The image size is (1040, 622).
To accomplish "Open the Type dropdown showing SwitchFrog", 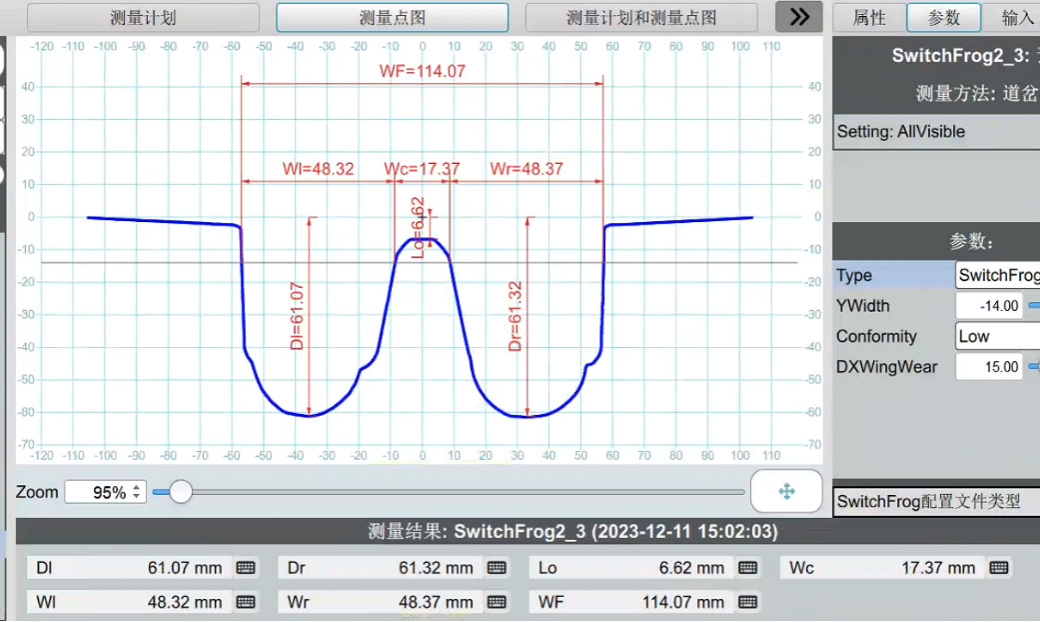I will pyautogui.click(x=997, y=276).
